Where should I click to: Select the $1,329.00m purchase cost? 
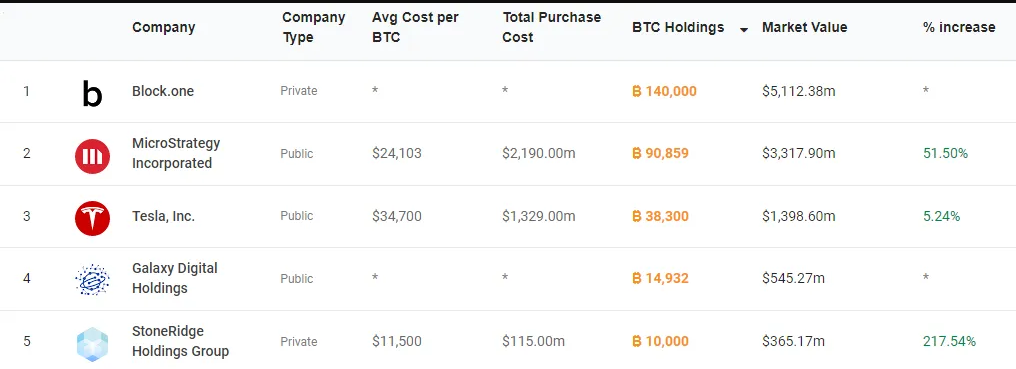coord(538,216)
